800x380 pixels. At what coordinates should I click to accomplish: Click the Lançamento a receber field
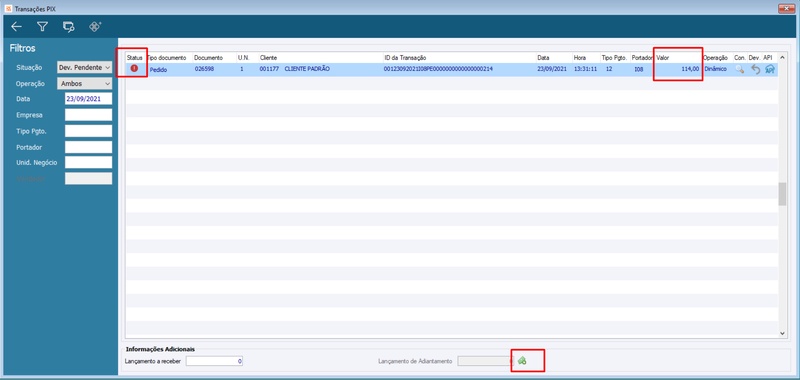point(214,361)
